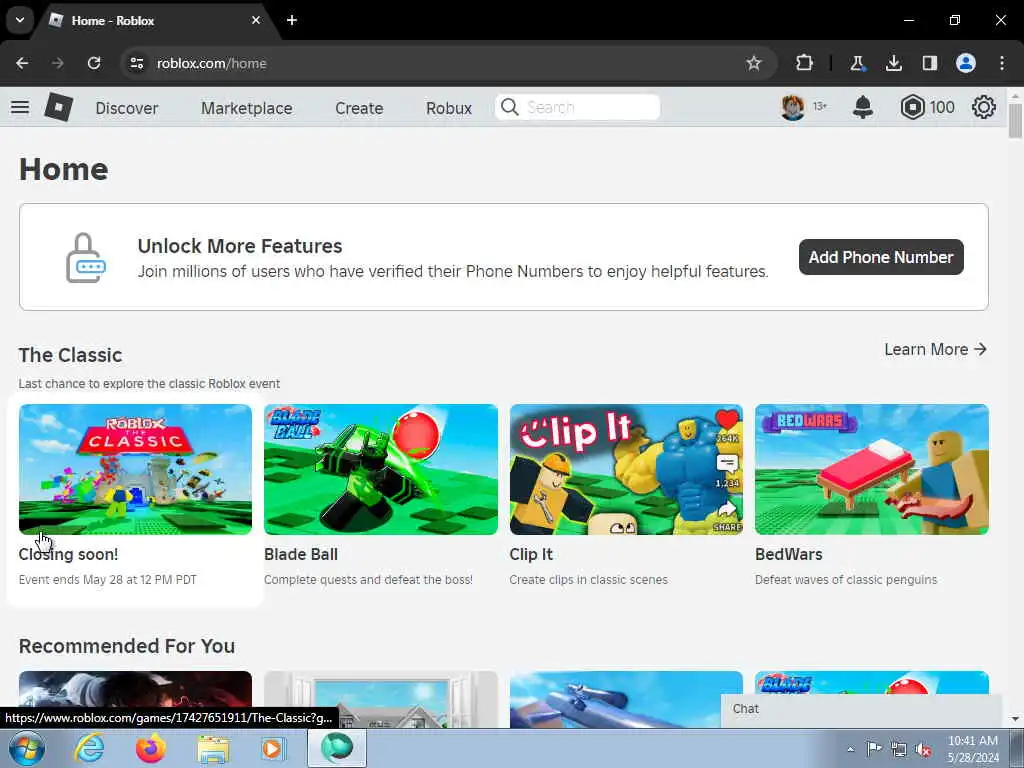Viewport: 1024px width, 768px height.
Task: Open the Blade Ball game thumbnail
Action: click(x=381, y=470)
